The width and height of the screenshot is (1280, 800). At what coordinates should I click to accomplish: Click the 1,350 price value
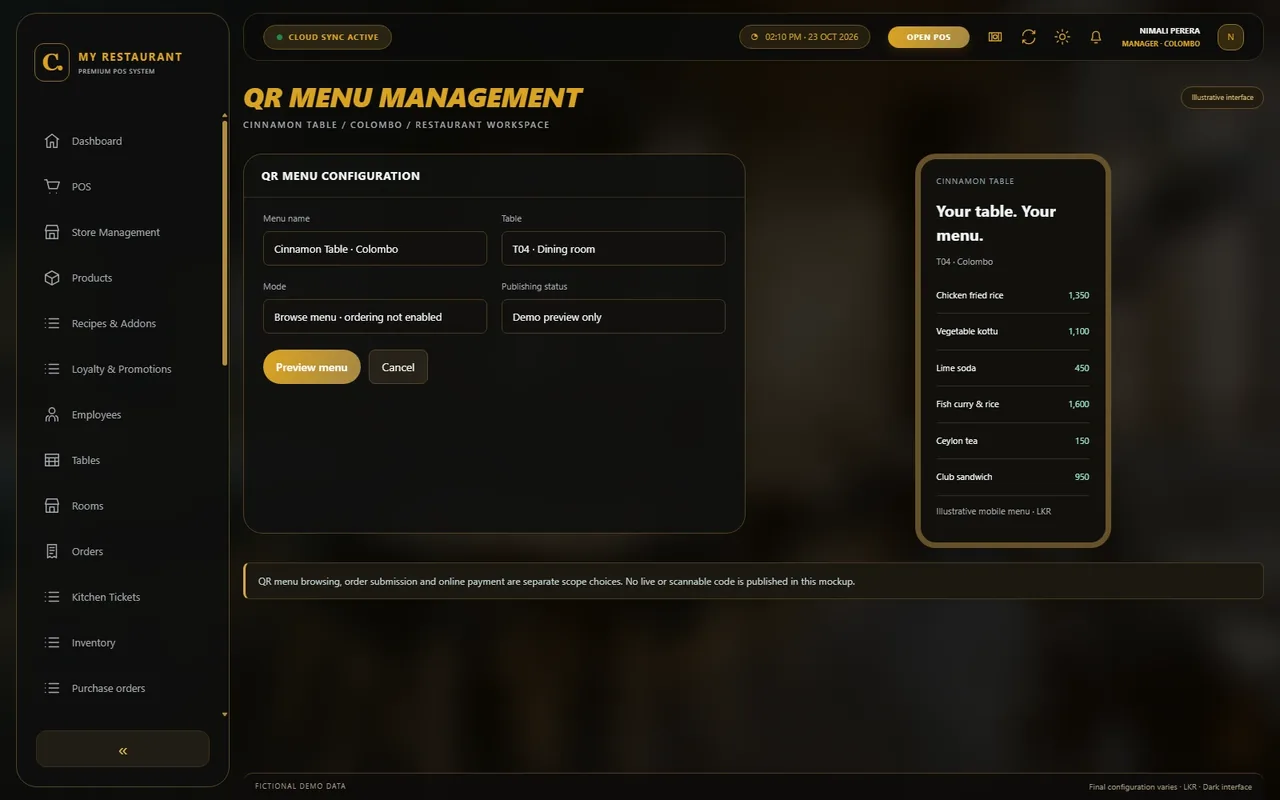pyautogui.click(x=1078, y=296)
